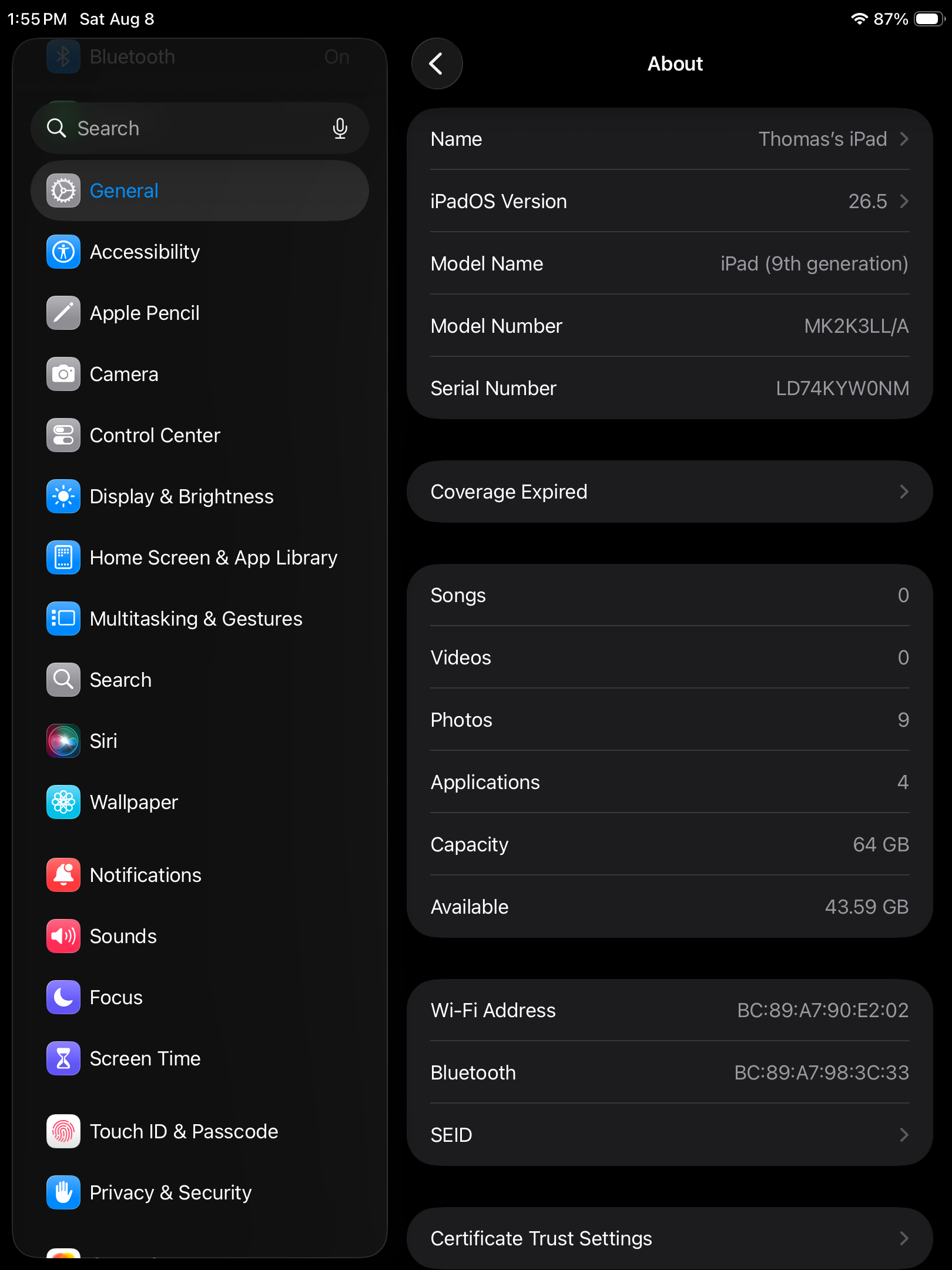The height and width of the screenshot is (1270, 952).
Task: Tap the magnifier in the search bar
Action: tap(56, 128)
